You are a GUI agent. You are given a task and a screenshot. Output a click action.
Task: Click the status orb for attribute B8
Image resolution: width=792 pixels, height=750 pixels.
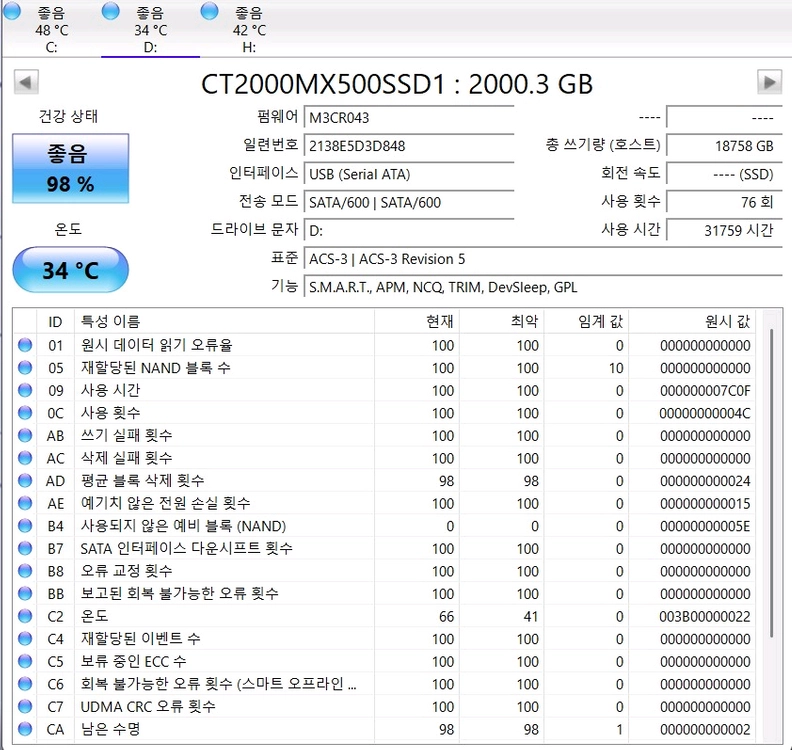click(x=25, y=571)
